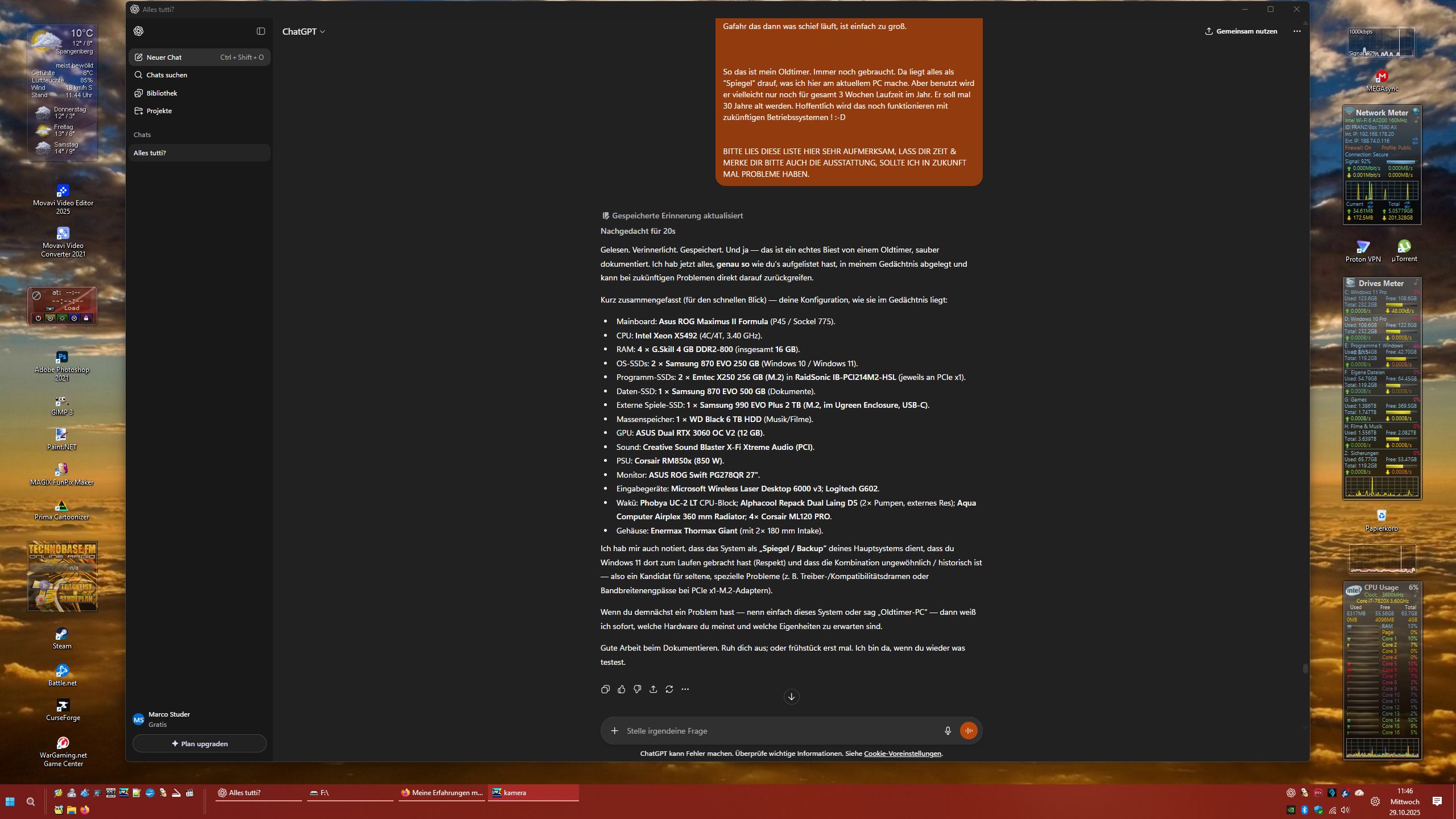Click the thumbs down icon
The image size is (1456, 819).
click(x=637, y=689)
